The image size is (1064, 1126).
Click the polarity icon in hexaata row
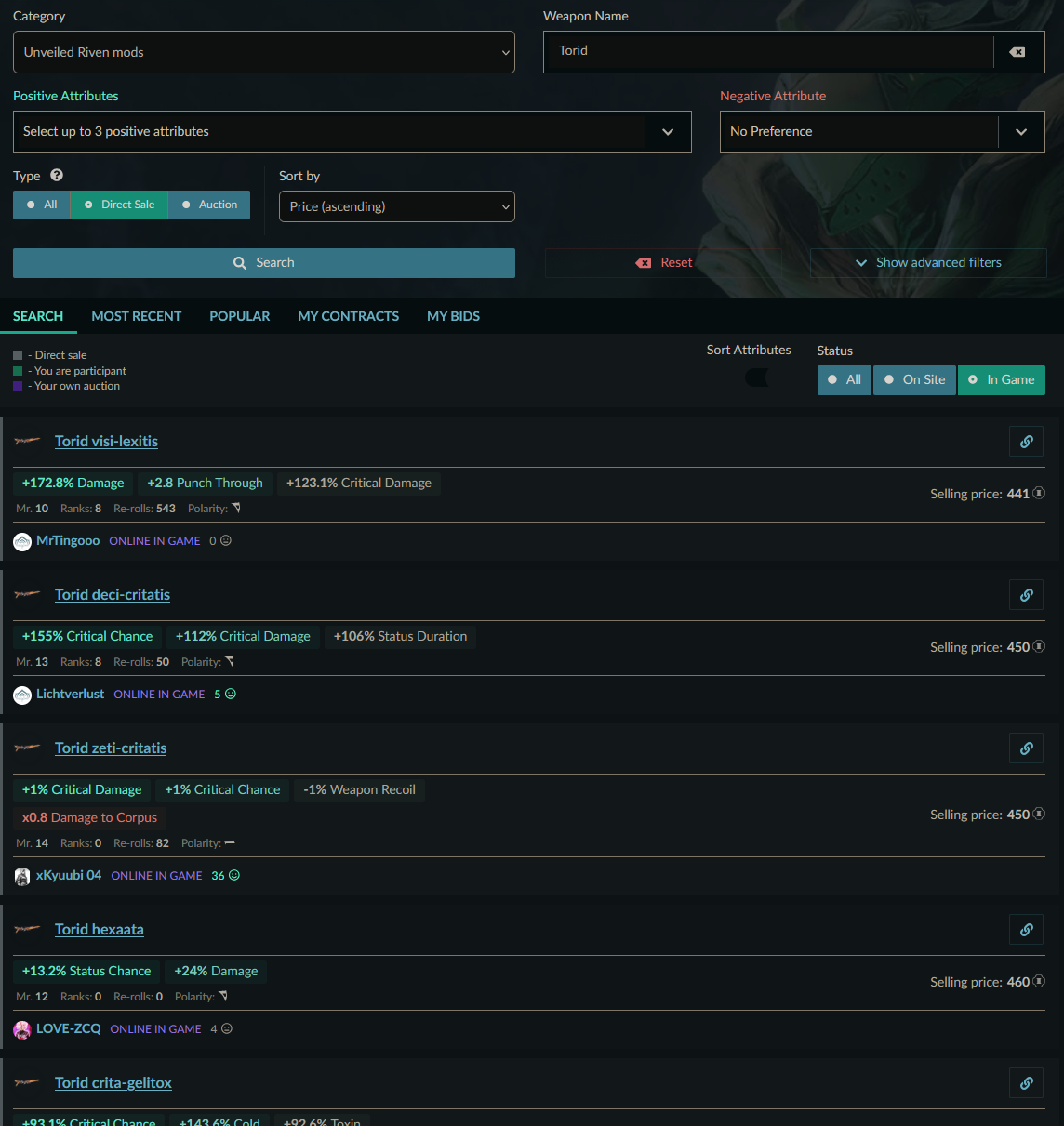click(x=223, y=996)
